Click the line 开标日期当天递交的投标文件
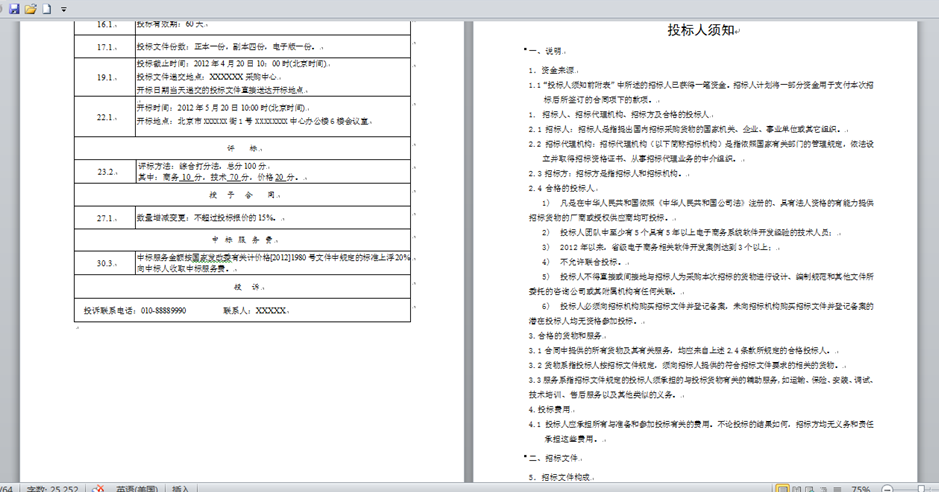This screenshot has height=492, width=939. pyautogui.click(x=222, y=90)
